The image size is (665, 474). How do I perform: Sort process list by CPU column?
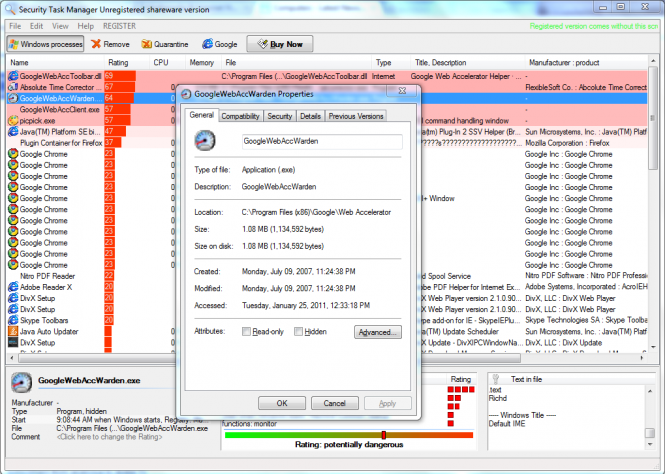168,63
